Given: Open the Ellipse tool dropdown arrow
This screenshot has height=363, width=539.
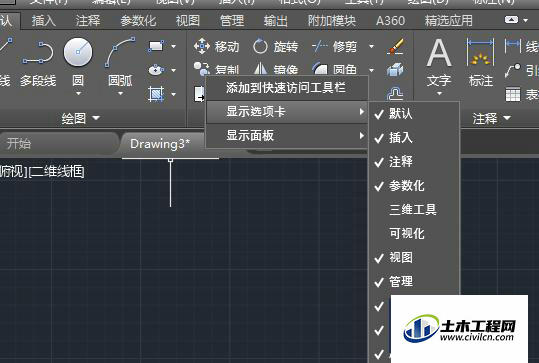Looking at the screenshot, I should point(174,70).
